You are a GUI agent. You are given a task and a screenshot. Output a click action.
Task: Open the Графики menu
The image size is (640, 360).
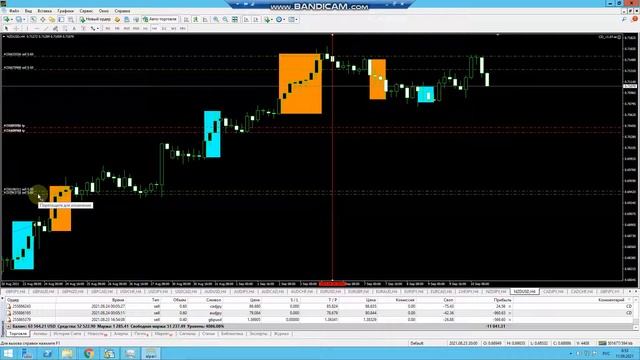click(x=65, y=11)
